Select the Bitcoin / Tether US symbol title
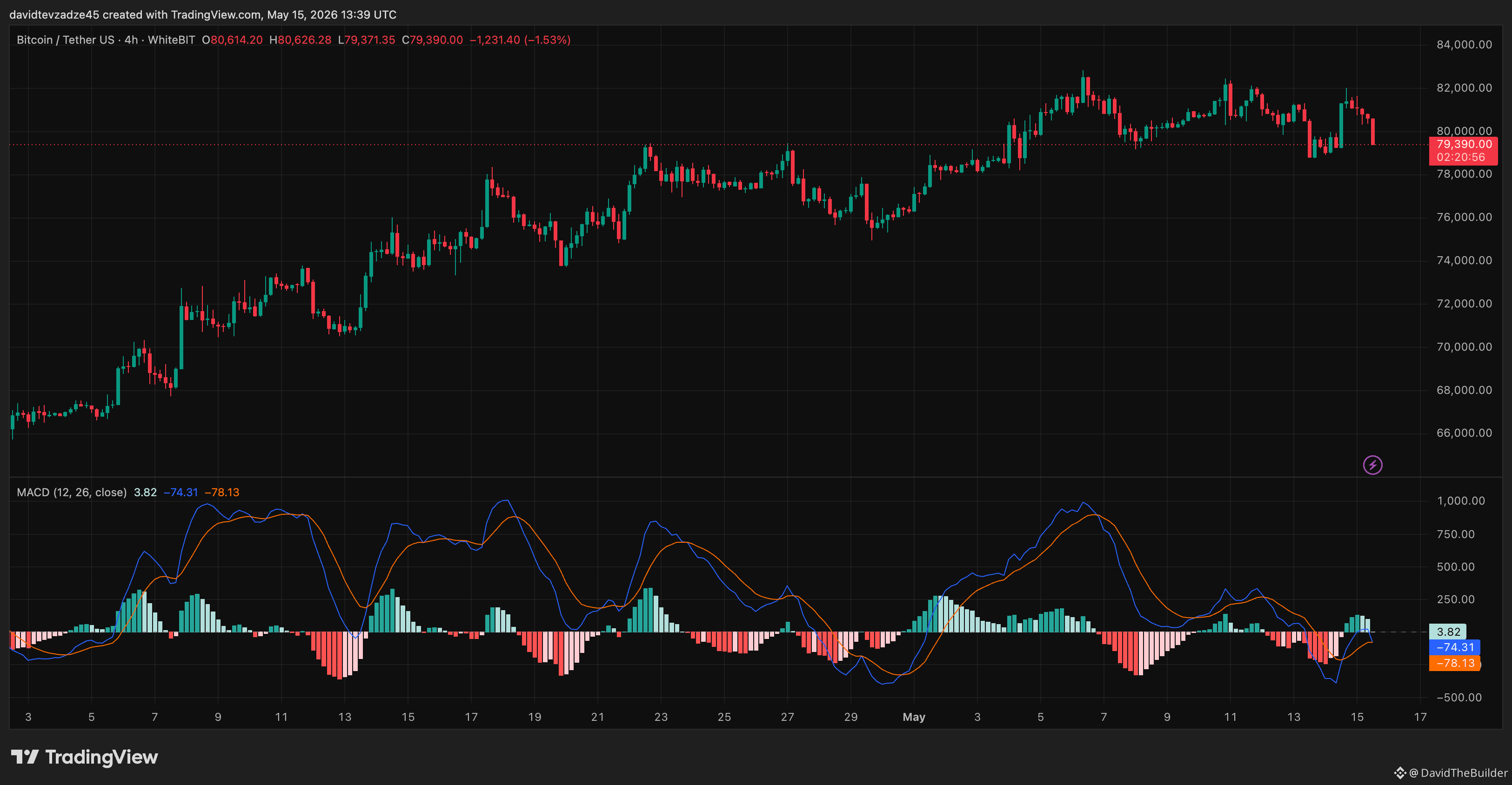This screenshot has width=1512, height=785. coord(66,40)
